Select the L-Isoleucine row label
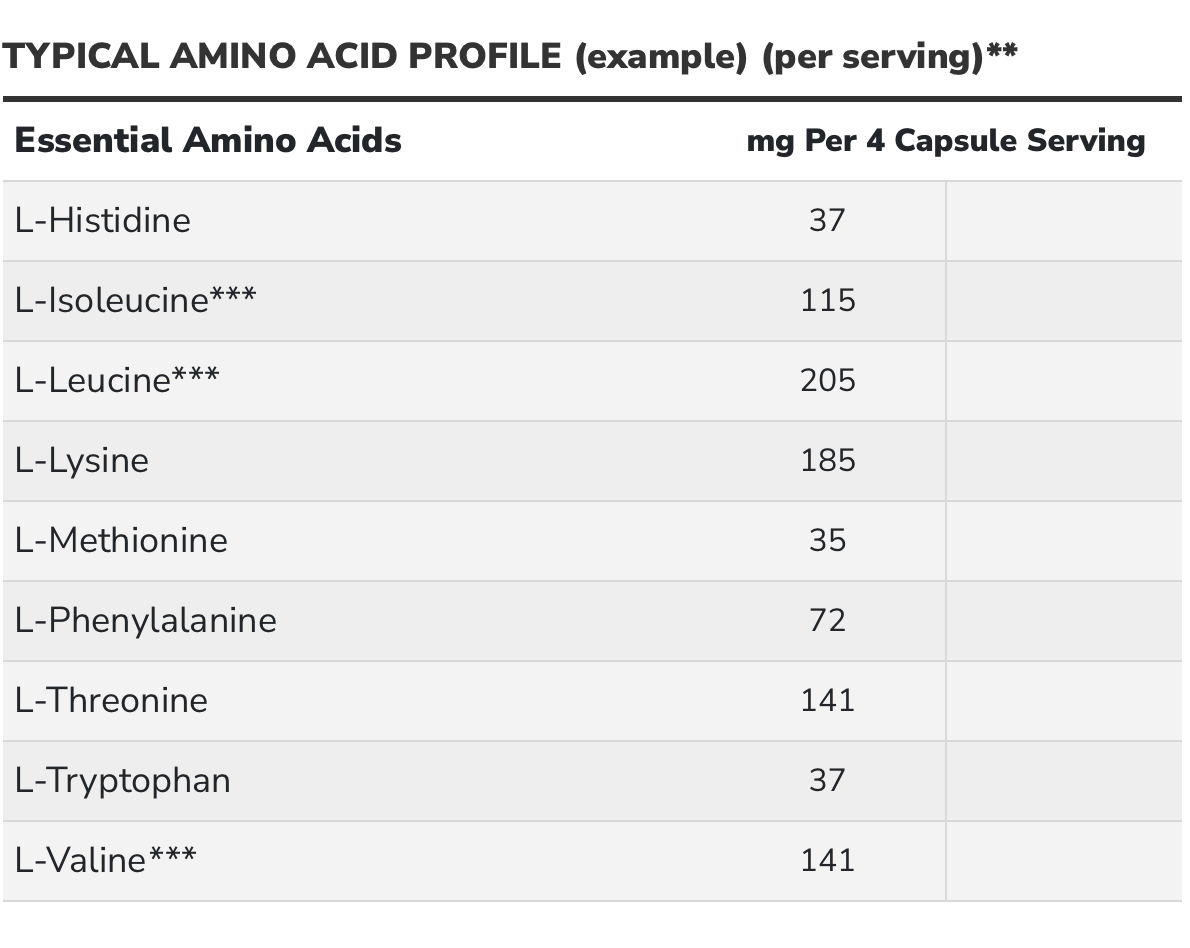This screenshot has height=948, width=1190. (135, 300)
